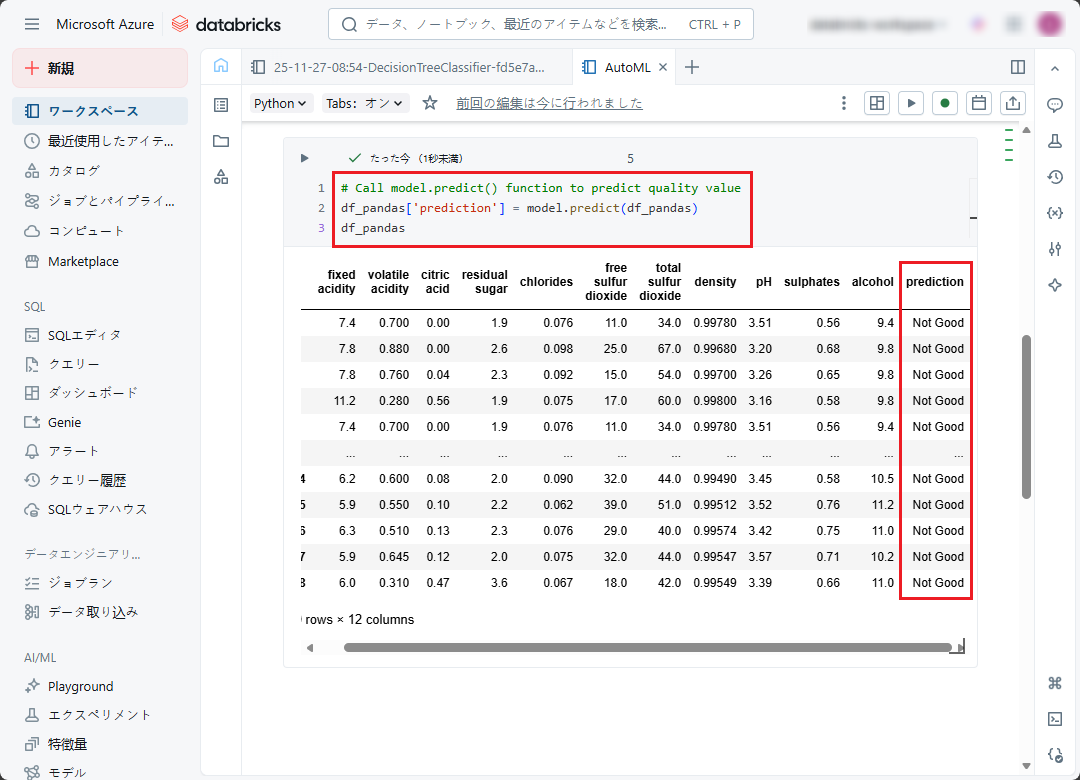Toggle the side-by-side split view icon
The height and width of the screenshot is (780, 1080).
tap(1018, 67)
